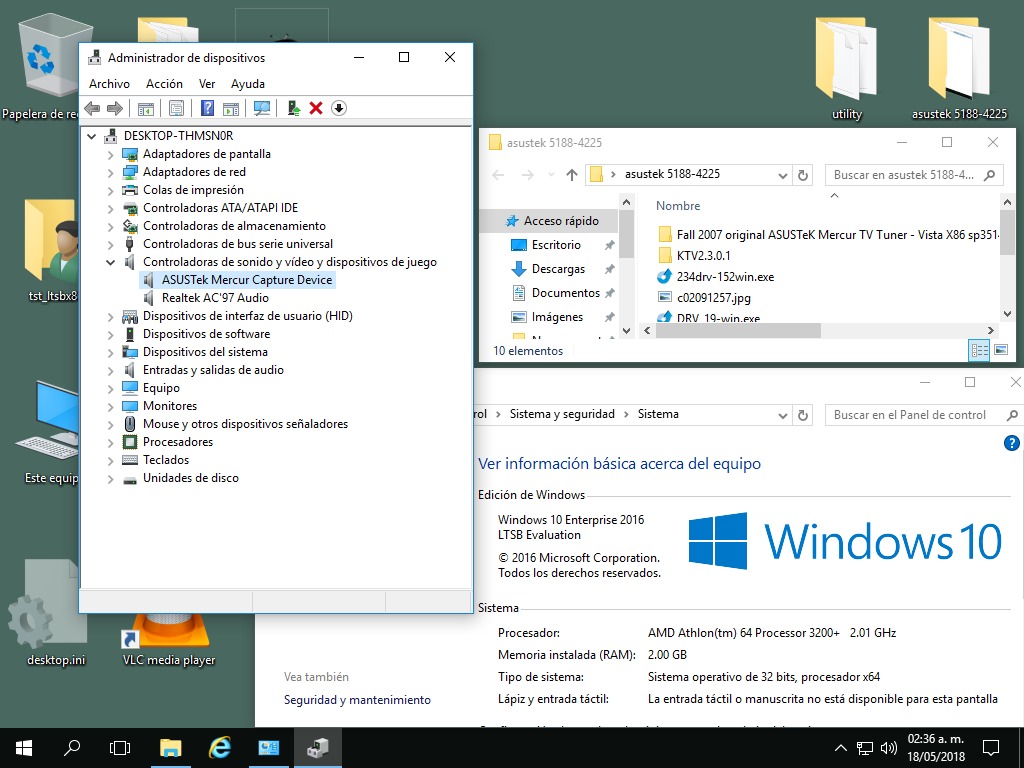This screenshot has height=768, width=1024.
Task: Click the Forward arrow in Device Manager toolbar
Action: [114, 108]
